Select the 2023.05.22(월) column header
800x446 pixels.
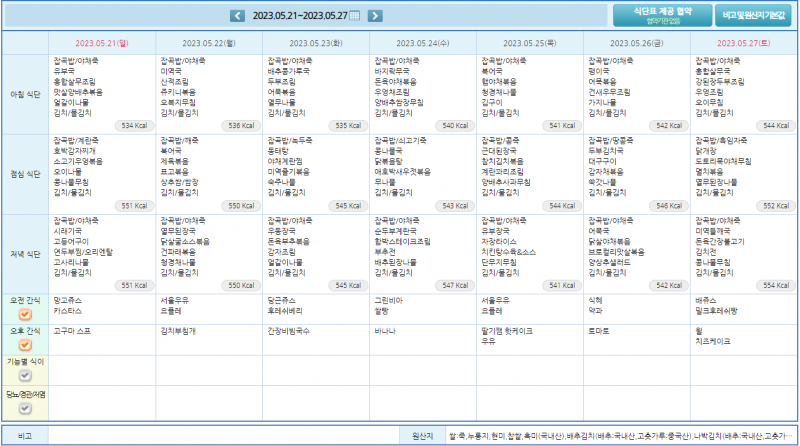[x=209, y=43]
